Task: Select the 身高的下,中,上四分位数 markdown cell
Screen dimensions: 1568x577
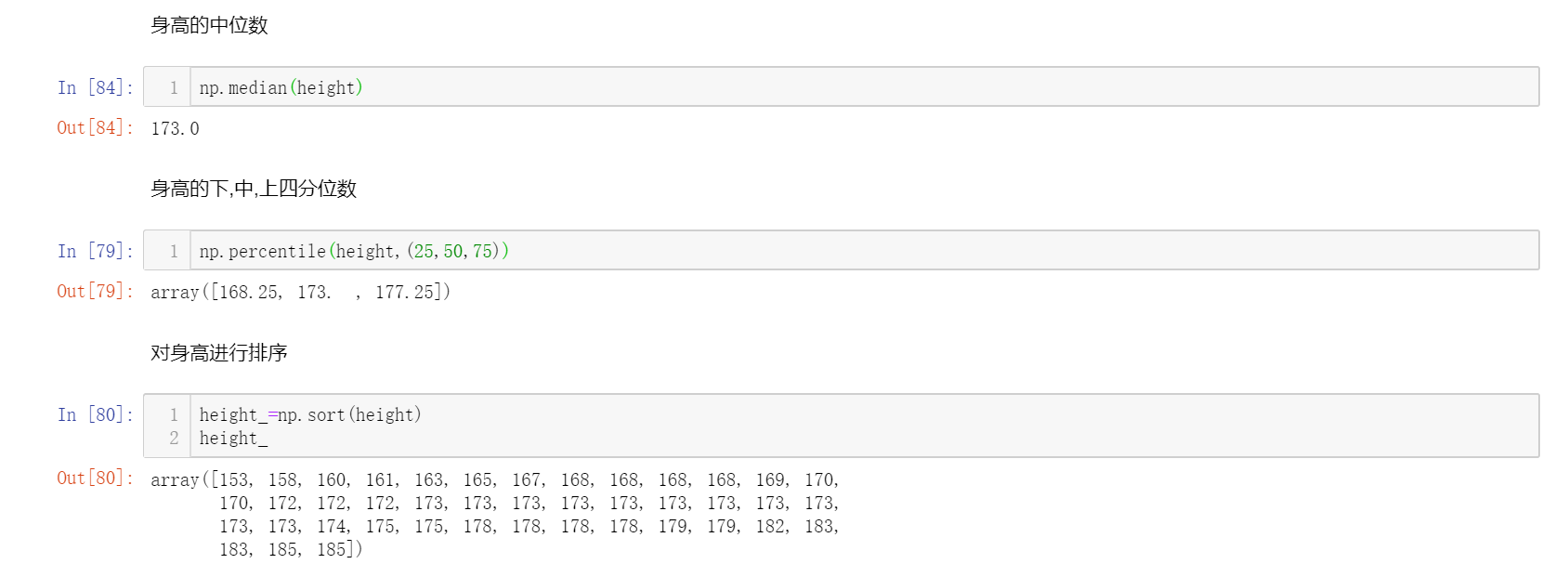Action: click(254, 189)
